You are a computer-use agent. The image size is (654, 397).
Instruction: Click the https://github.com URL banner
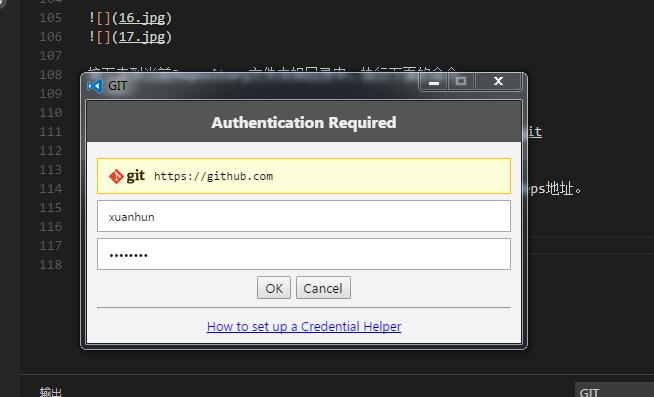coord(304,176)
